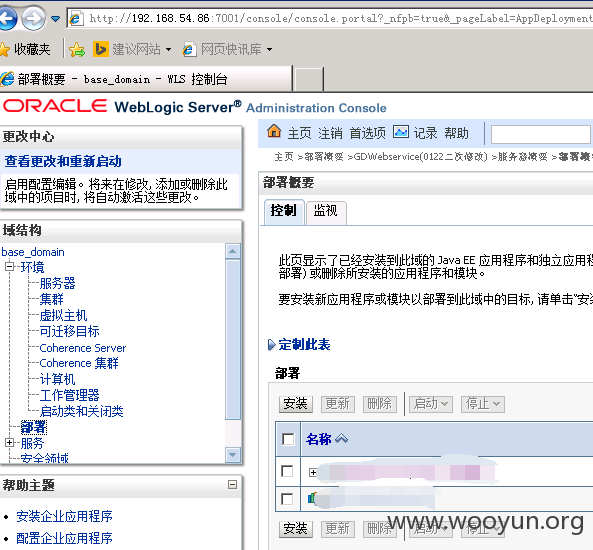Click 查看更改和重新启动 link
The height and width of the screenshot is (550, 593).
63,162
